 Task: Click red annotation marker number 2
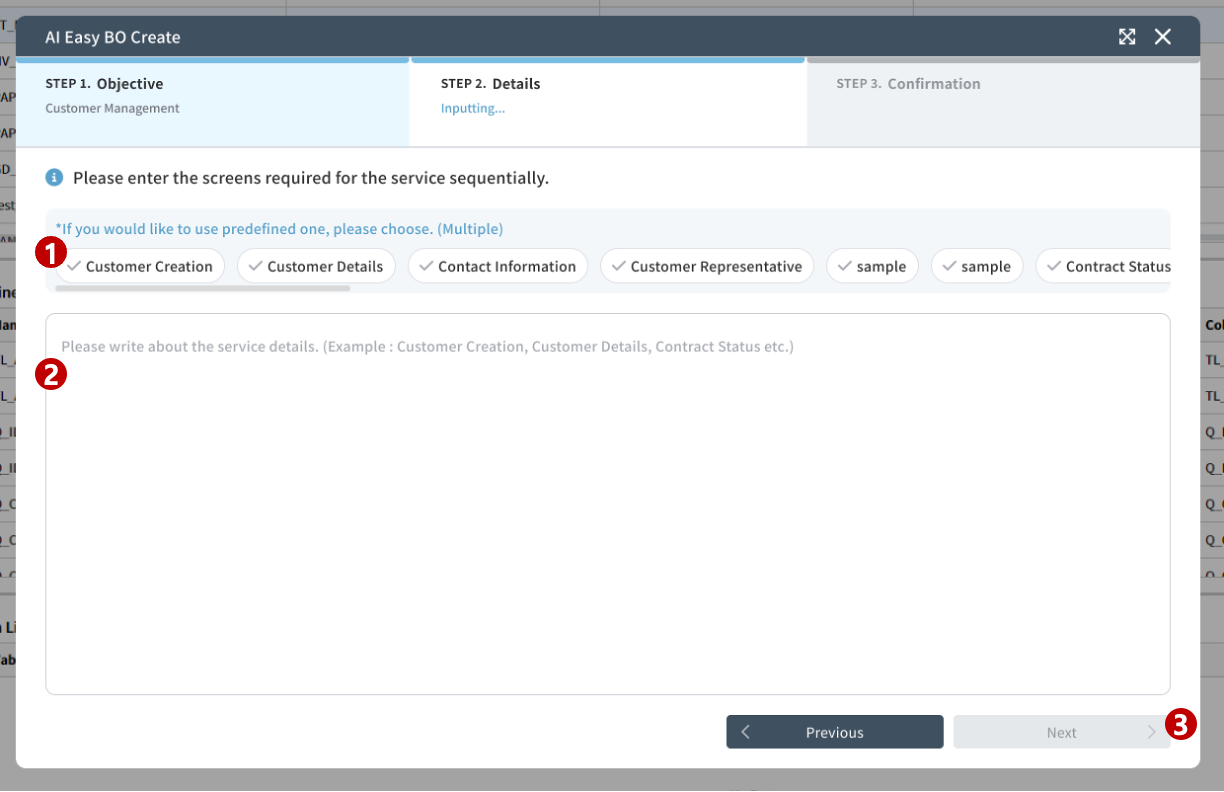point(50,374)
